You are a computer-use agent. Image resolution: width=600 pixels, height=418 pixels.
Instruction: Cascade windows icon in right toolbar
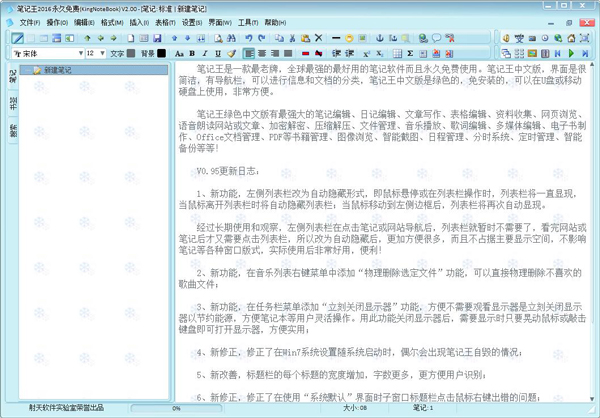506,54
